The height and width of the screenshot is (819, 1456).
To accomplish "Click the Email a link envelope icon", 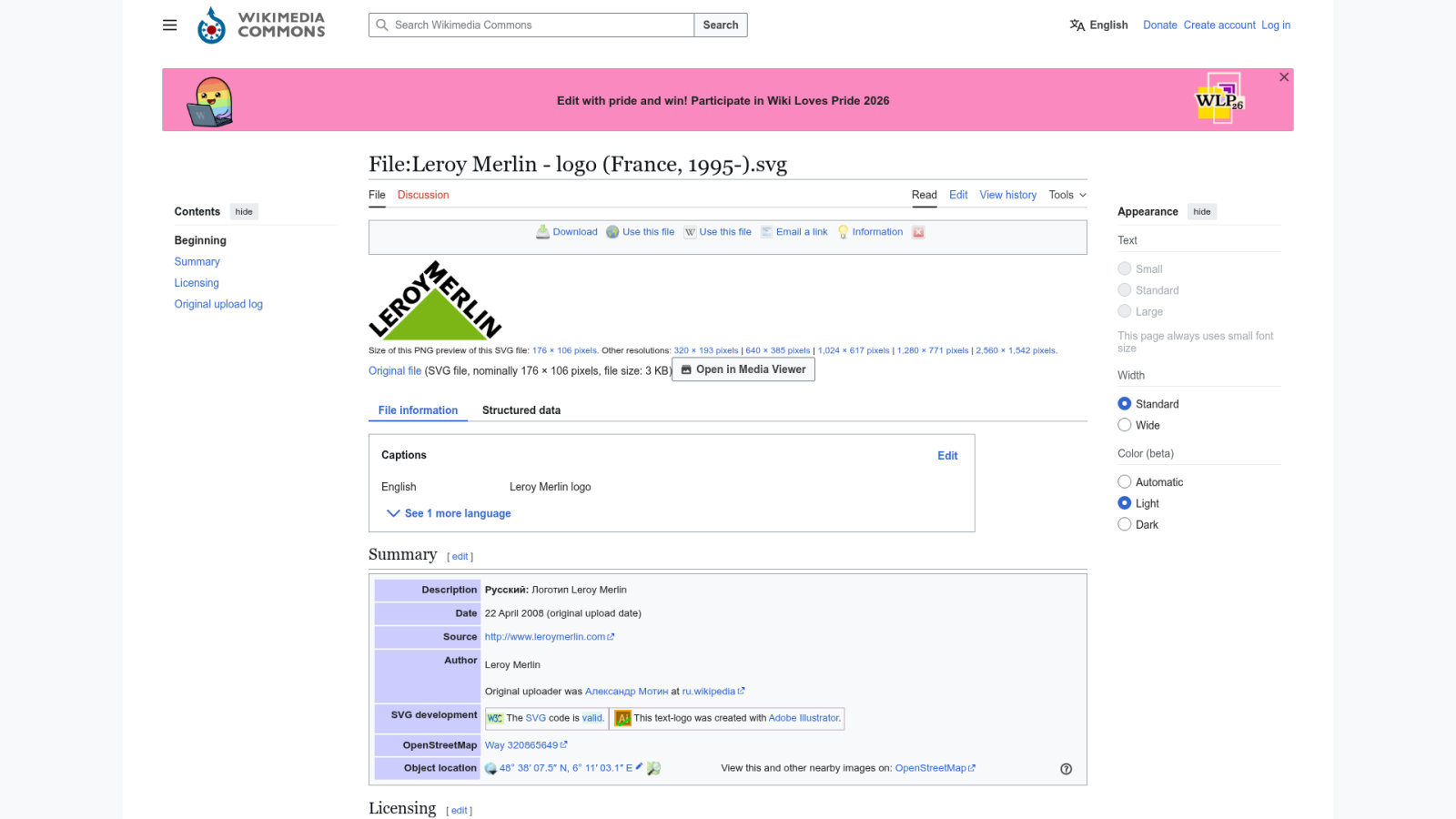I will 767,232.
